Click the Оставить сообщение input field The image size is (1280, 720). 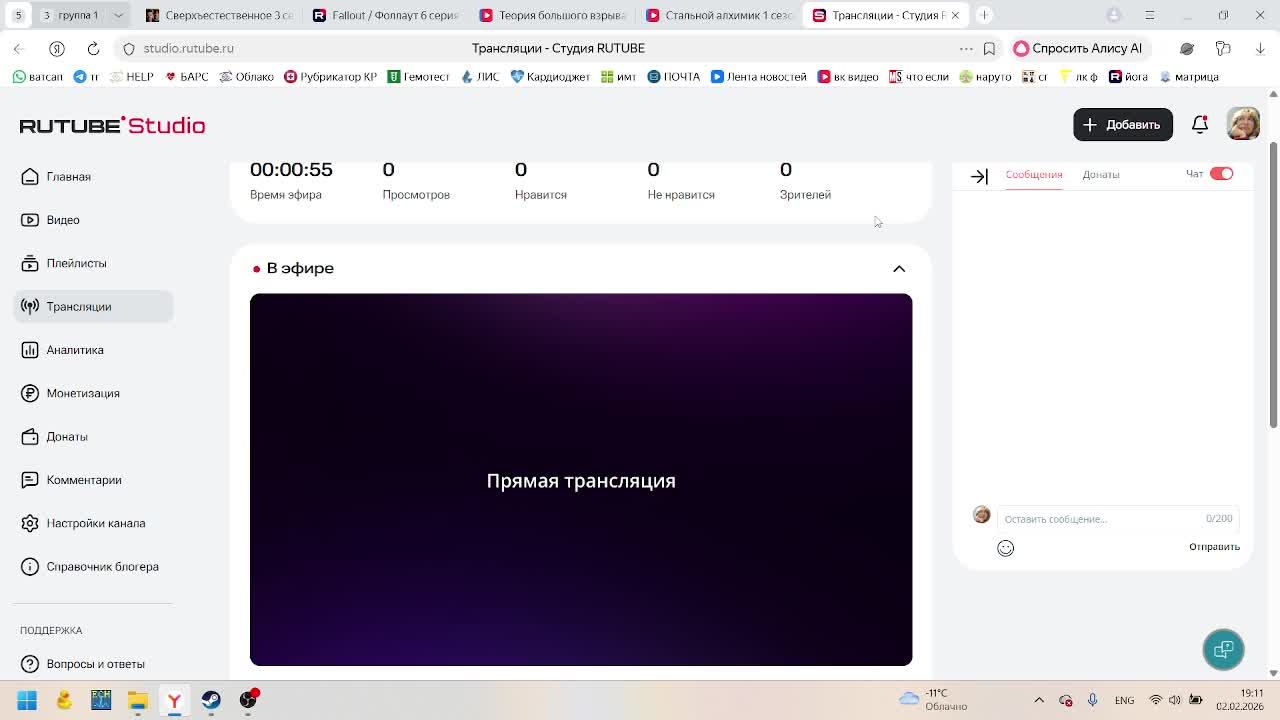coord(1117,519)
